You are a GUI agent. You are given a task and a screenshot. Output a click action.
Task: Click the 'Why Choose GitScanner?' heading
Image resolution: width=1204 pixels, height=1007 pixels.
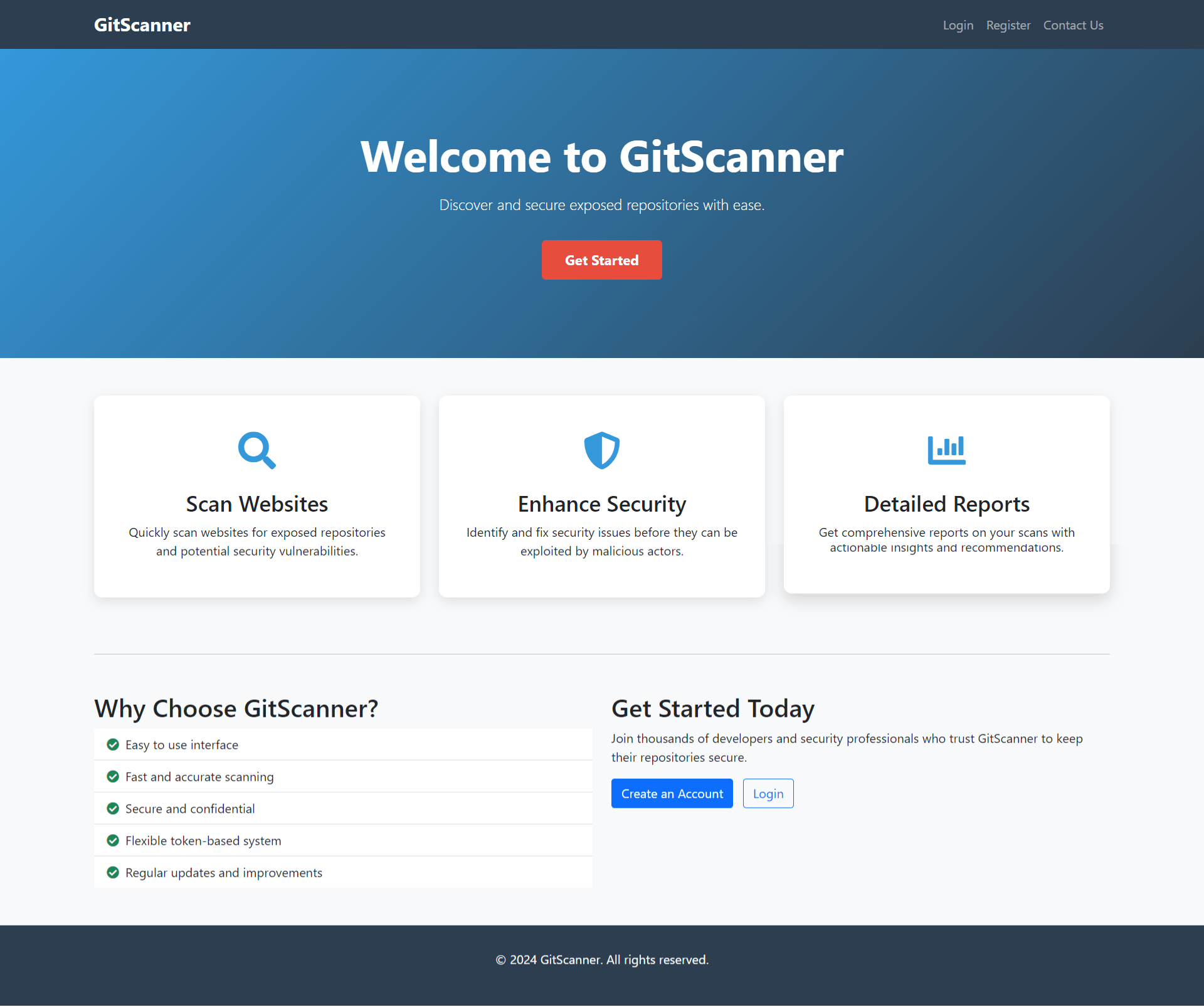click(236, 709)
